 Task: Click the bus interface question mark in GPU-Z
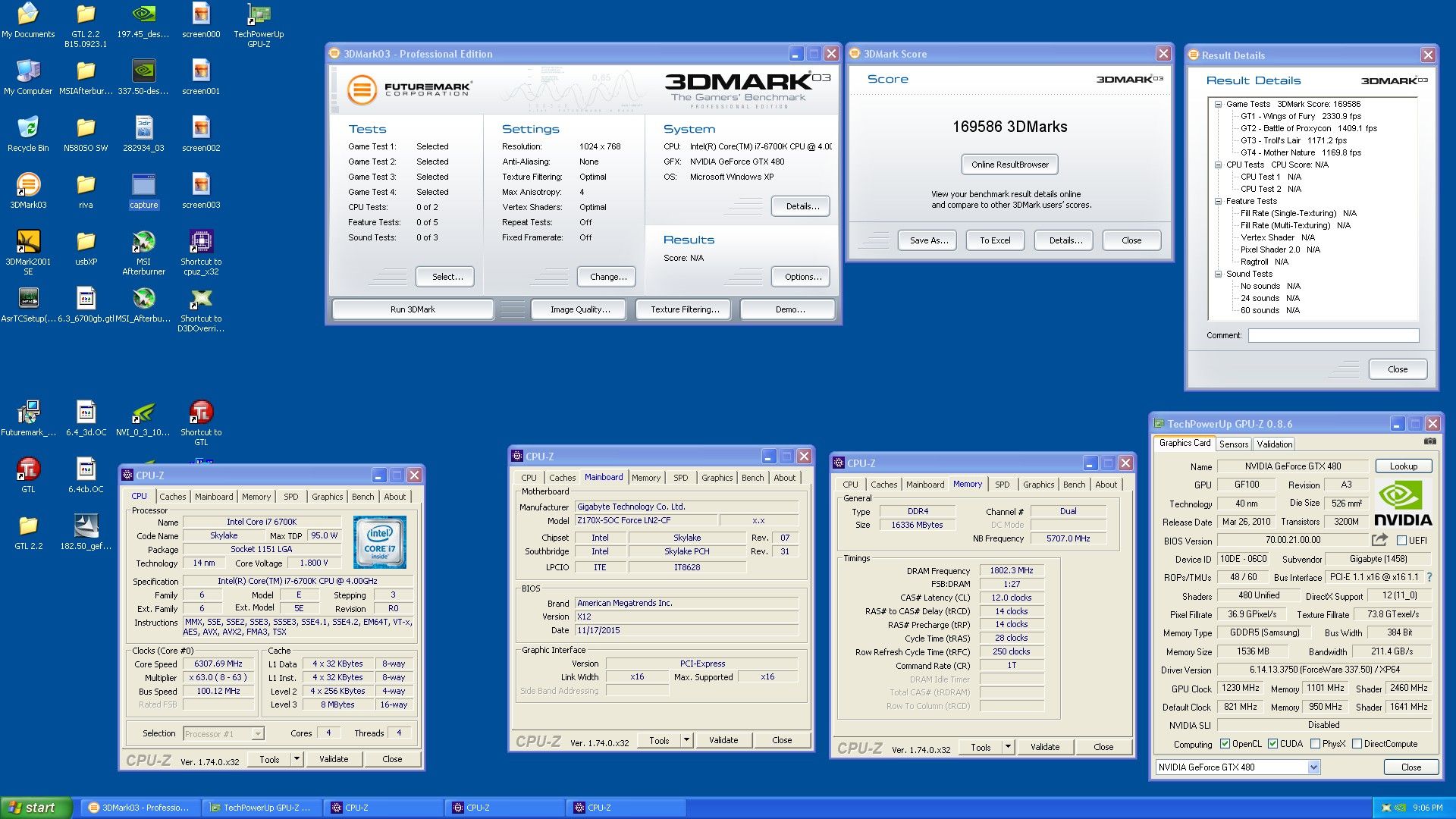[1429, 577]
